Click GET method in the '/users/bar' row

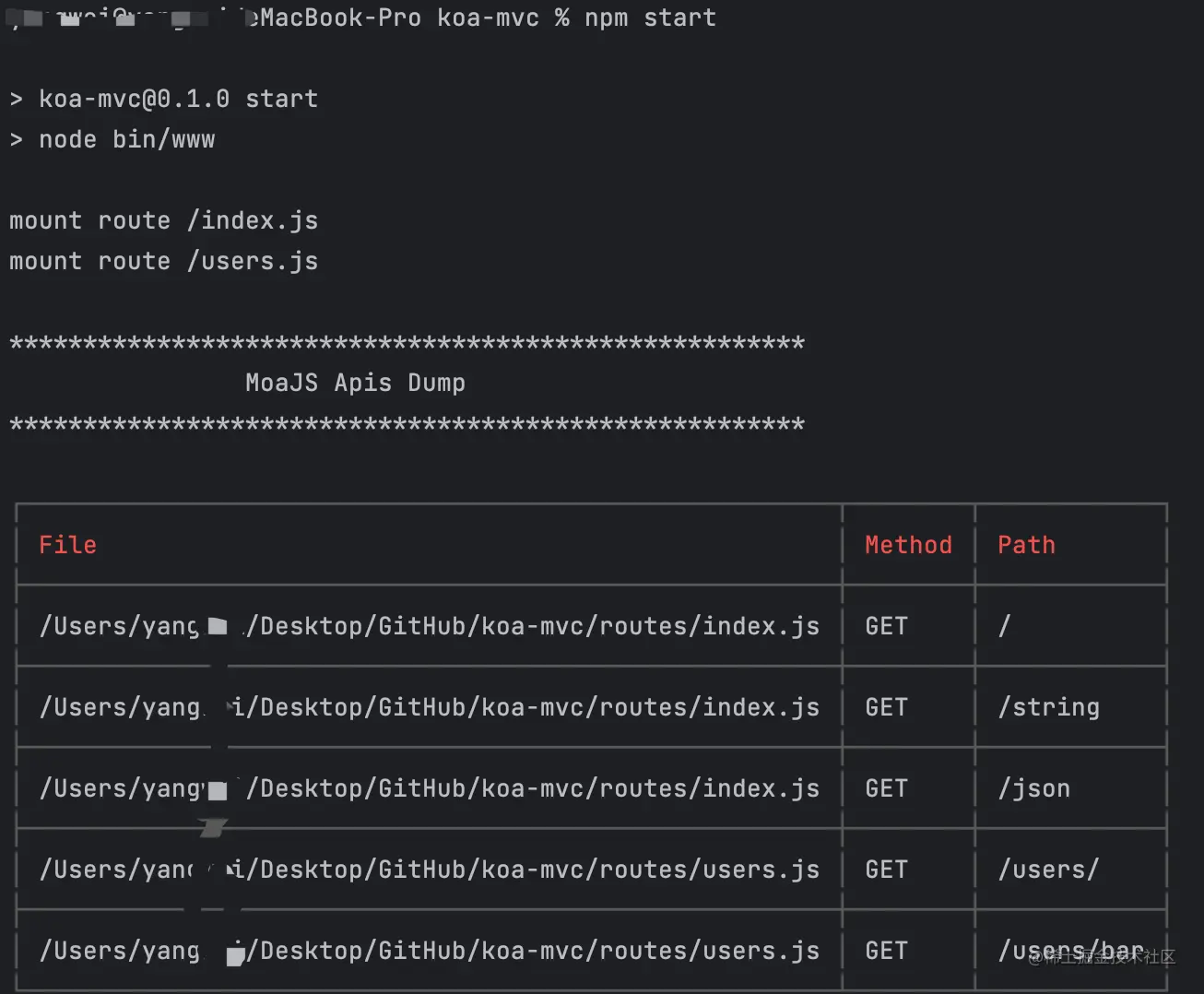(886, 951)
